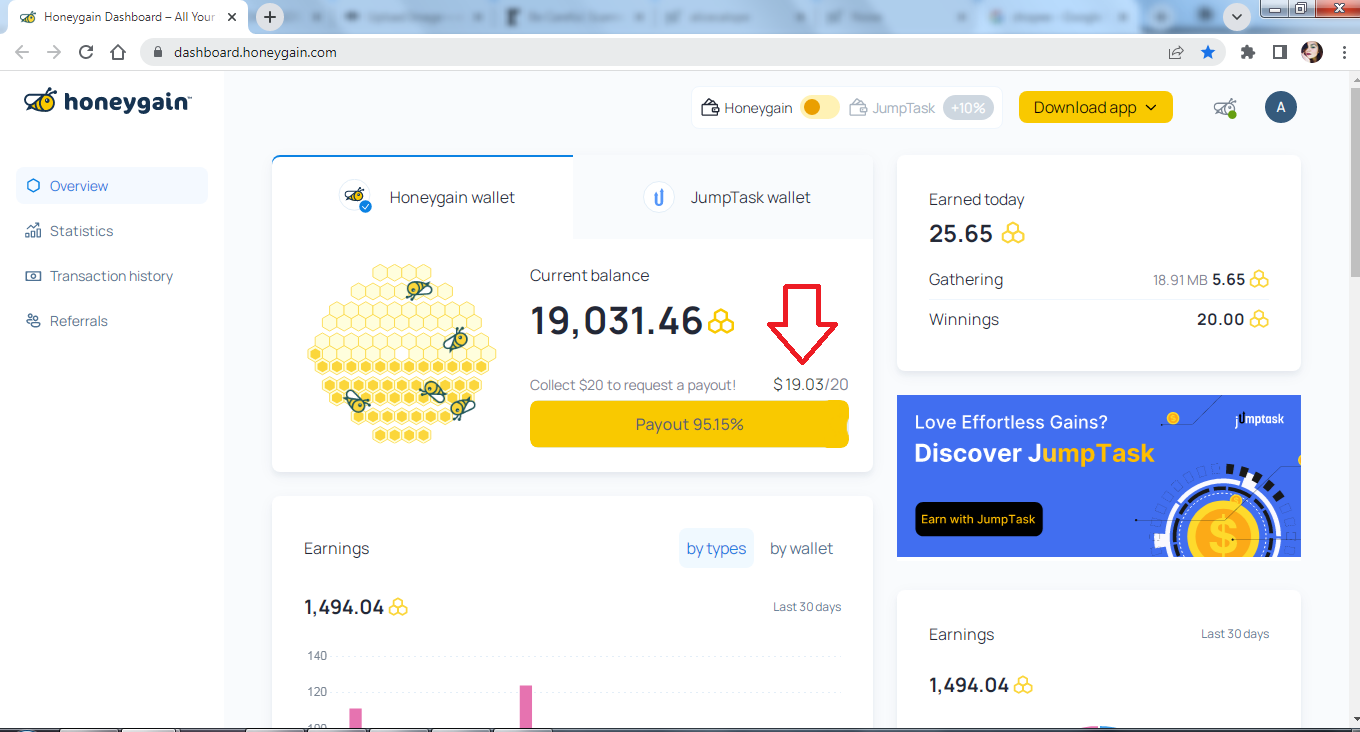Viewport: 1360px width, 732px height.
Task: Click the Gathering row label
Action: (966, 280)
